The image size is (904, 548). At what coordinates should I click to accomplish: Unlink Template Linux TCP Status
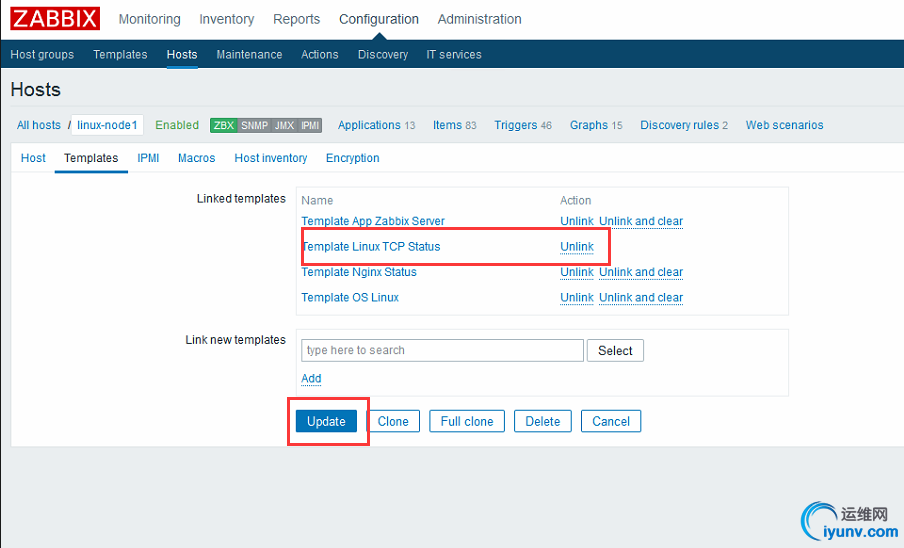[x=577, y=247]
